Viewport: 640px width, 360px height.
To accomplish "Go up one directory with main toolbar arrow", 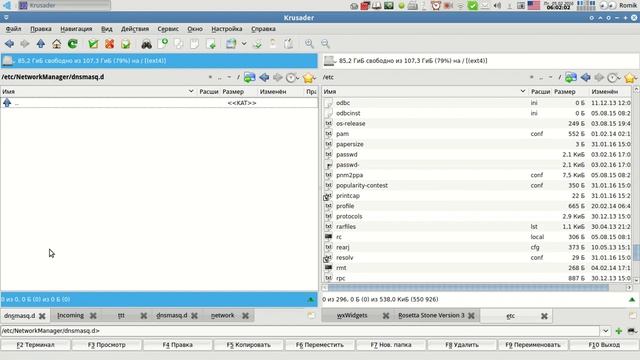I will tap(40, 44).
